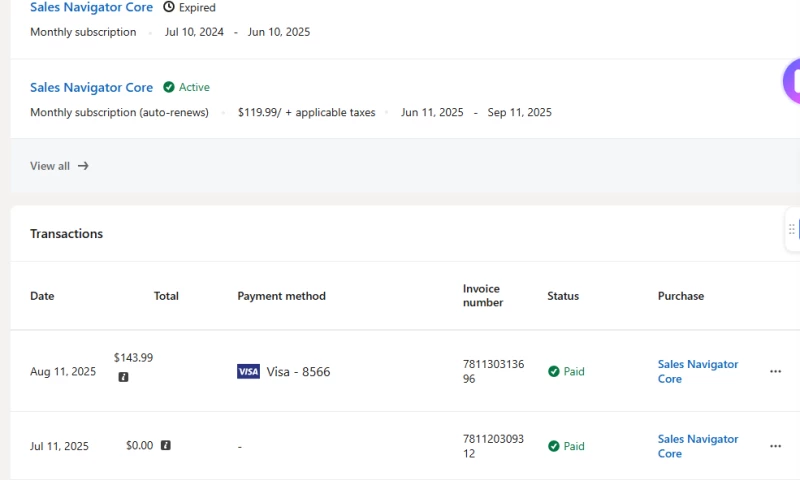Viewport: 800px width, 480px height.
Task: Click the Status column header
Action: coord(563,296)
